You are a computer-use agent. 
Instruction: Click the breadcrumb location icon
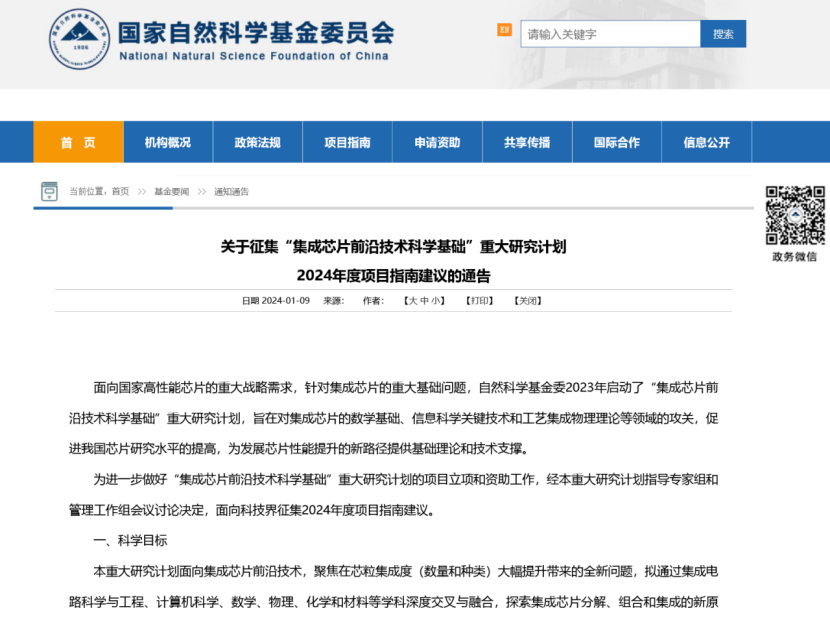[x=49, y=191]
